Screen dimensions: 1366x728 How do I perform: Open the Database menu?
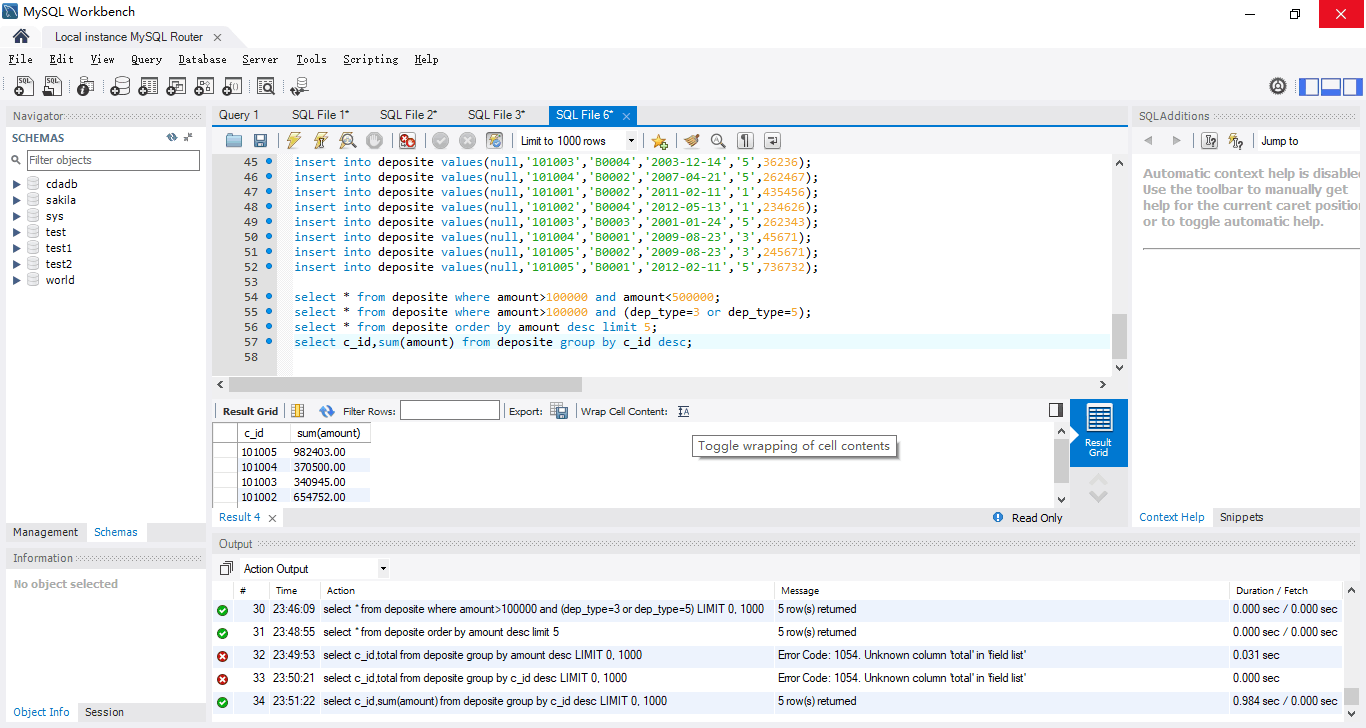pyautogui.click(x=202, y=60)
